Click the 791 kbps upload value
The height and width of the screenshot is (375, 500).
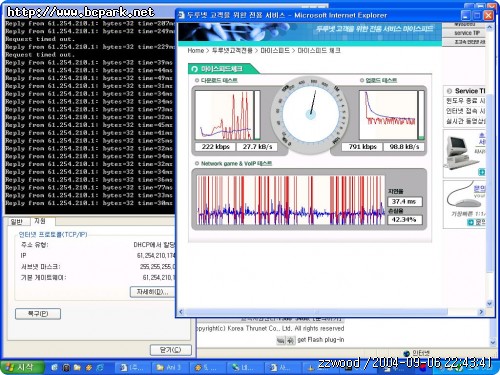click(x=362, y=147)
